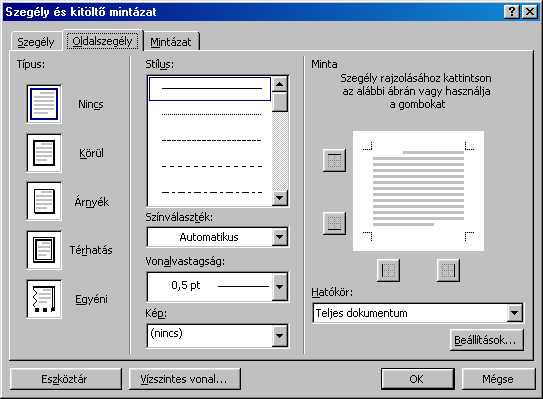
Task: Toggle top border button beside preview
Action: click(334, 160)
